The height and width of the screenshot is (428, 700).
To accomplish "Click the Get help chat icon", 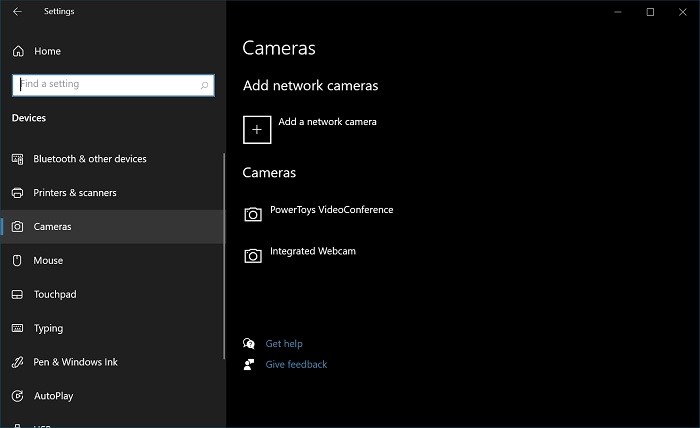I will pos(249,343).
